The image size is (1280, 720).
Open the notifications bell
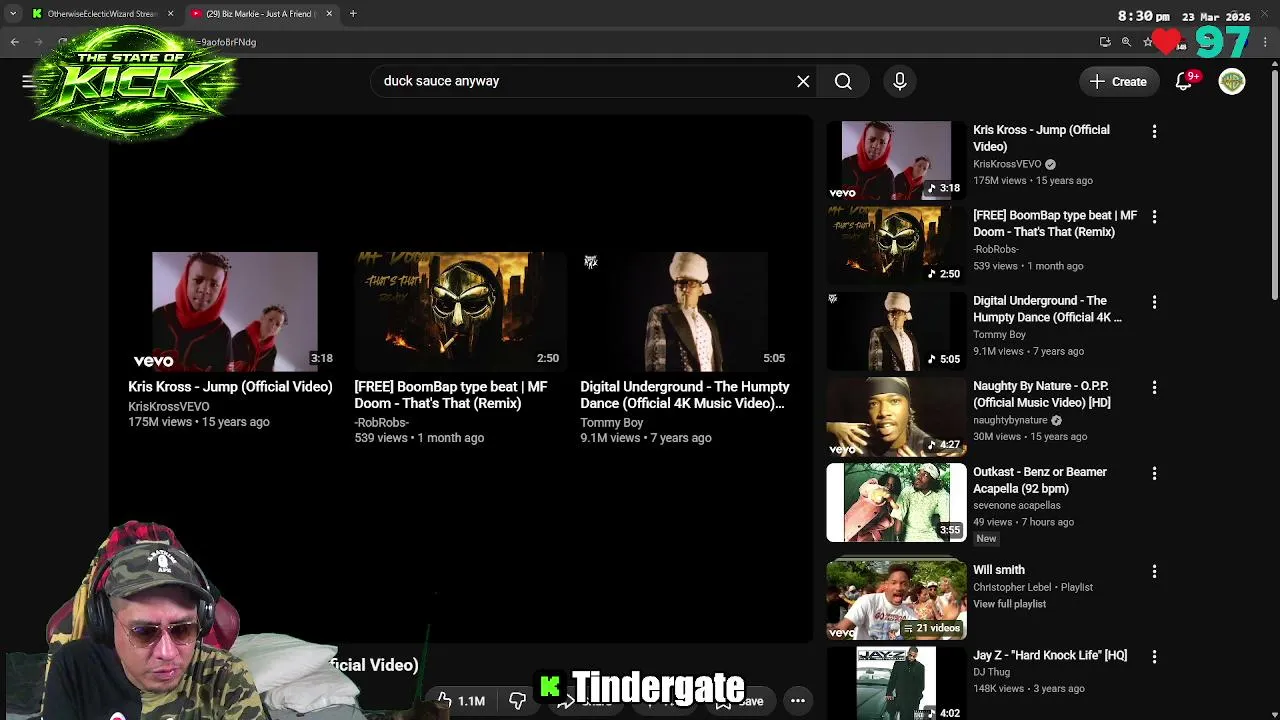tap(1184, 81)
